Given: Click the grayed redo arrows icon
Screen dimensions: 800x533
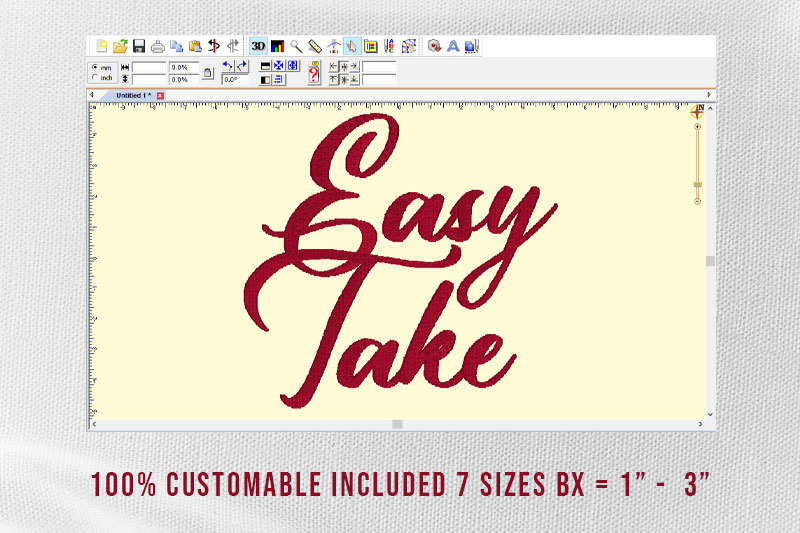Looking at the screenshot, I should click(233, 46).
